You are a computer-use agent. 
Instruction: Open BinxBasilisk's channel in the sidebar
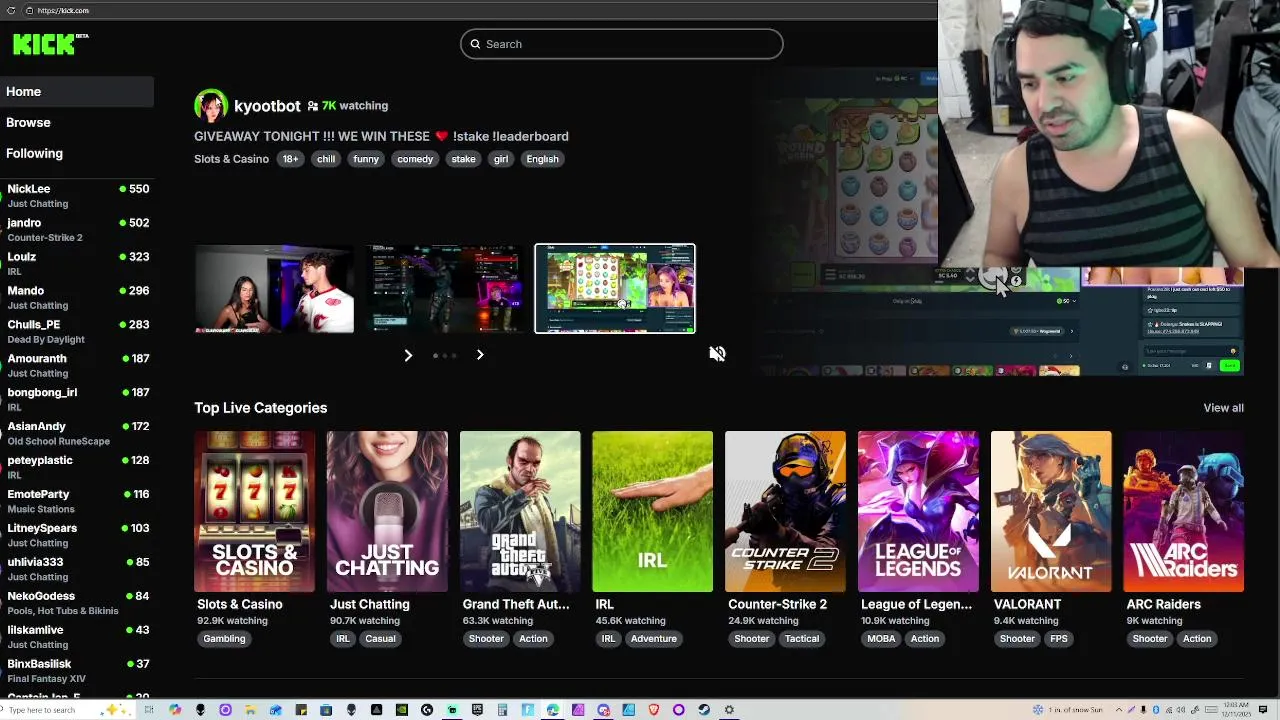(77, 671)
